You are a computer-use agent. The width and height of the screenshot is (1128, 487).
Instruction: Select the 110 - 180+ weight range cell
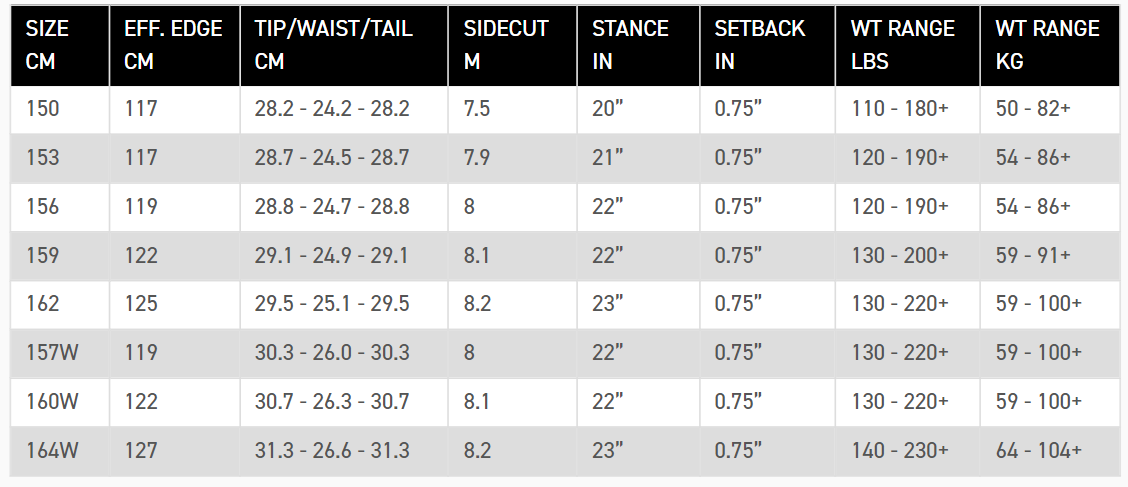[x=899, y=109]
